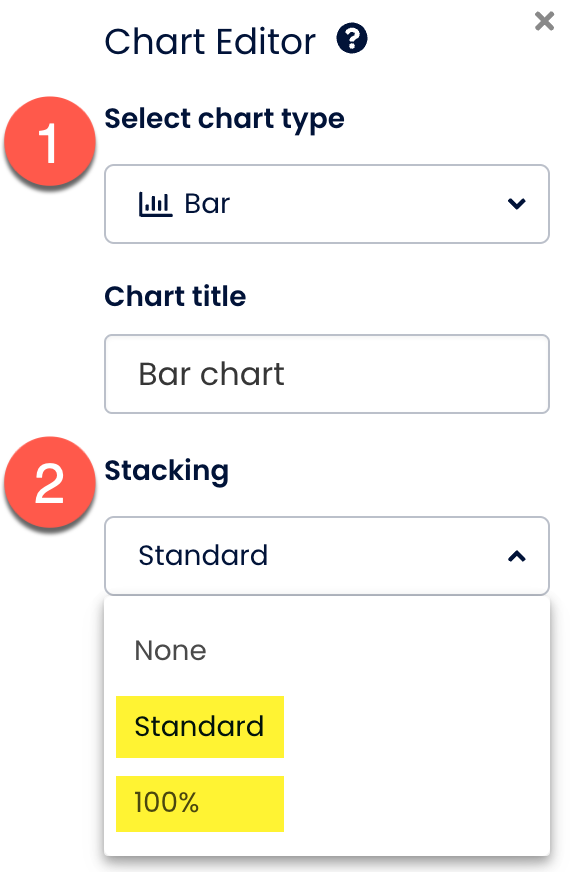
Task: Select 100% stacking option
Action: point(200,804)
